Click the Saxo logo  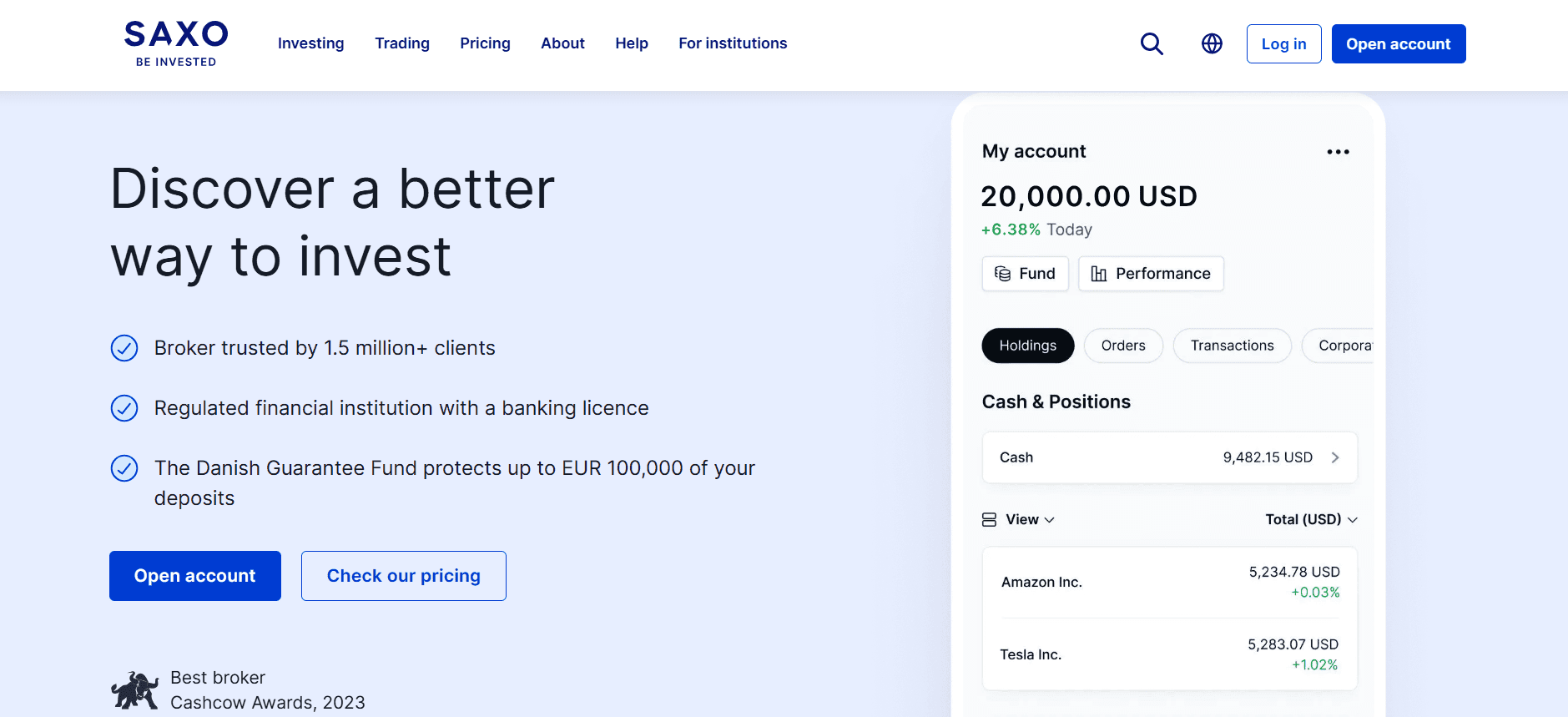(x=176, y=43)
